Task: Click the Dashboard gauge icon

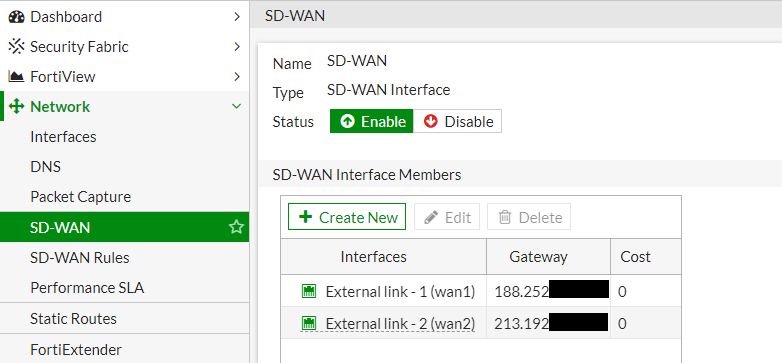Action: tap(16, 16)
